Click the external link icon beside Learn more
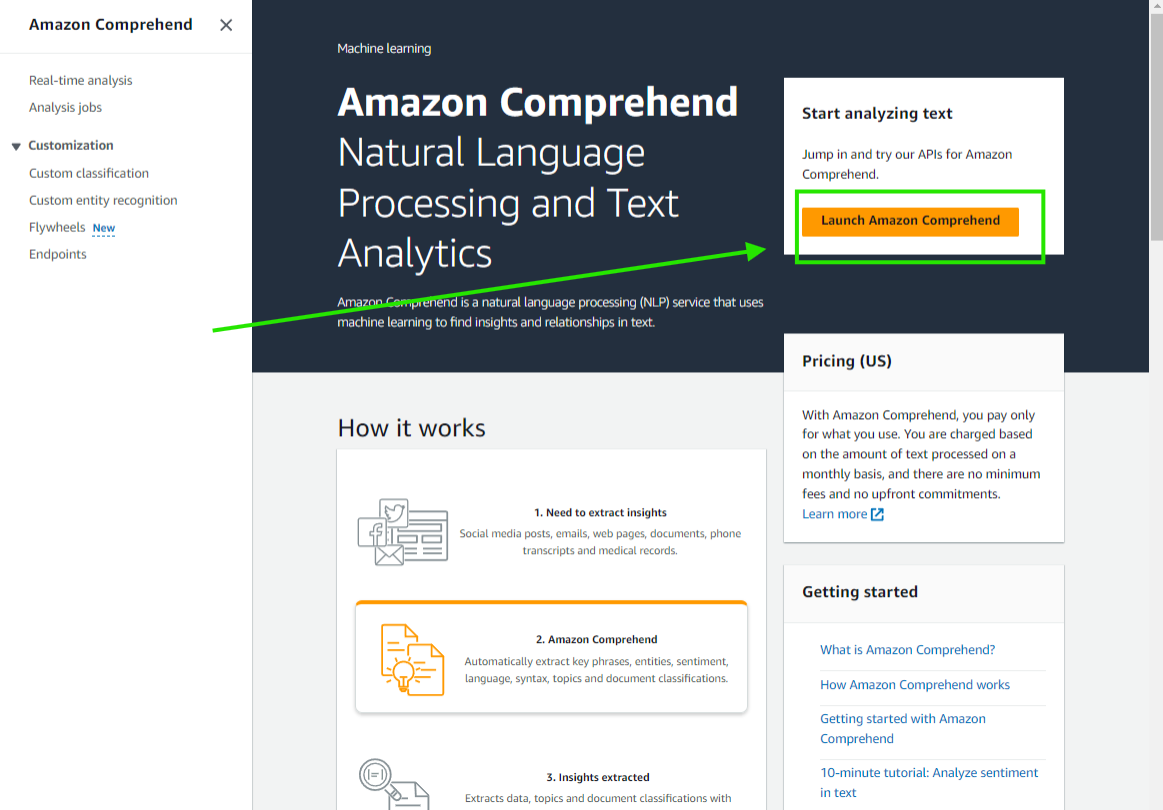 coord(875,514)
